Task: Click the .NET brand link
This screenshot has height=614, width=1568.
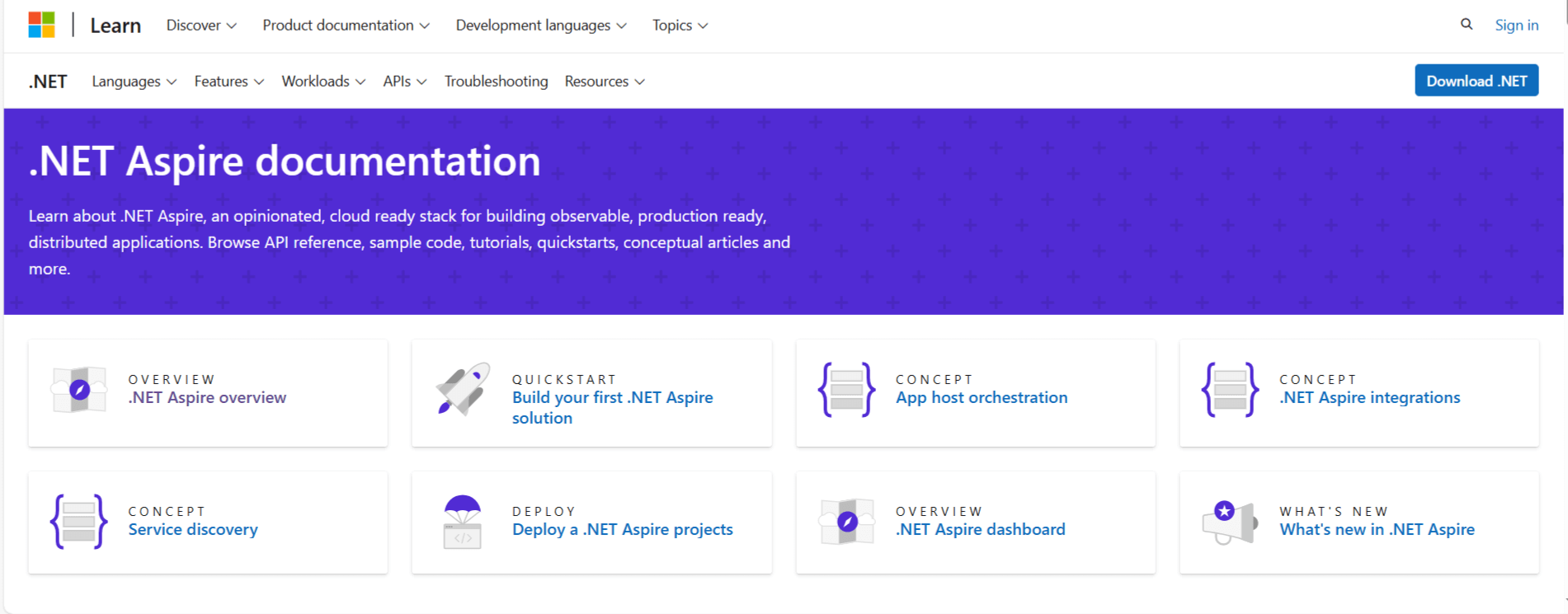Action: [x=48, y=82]
